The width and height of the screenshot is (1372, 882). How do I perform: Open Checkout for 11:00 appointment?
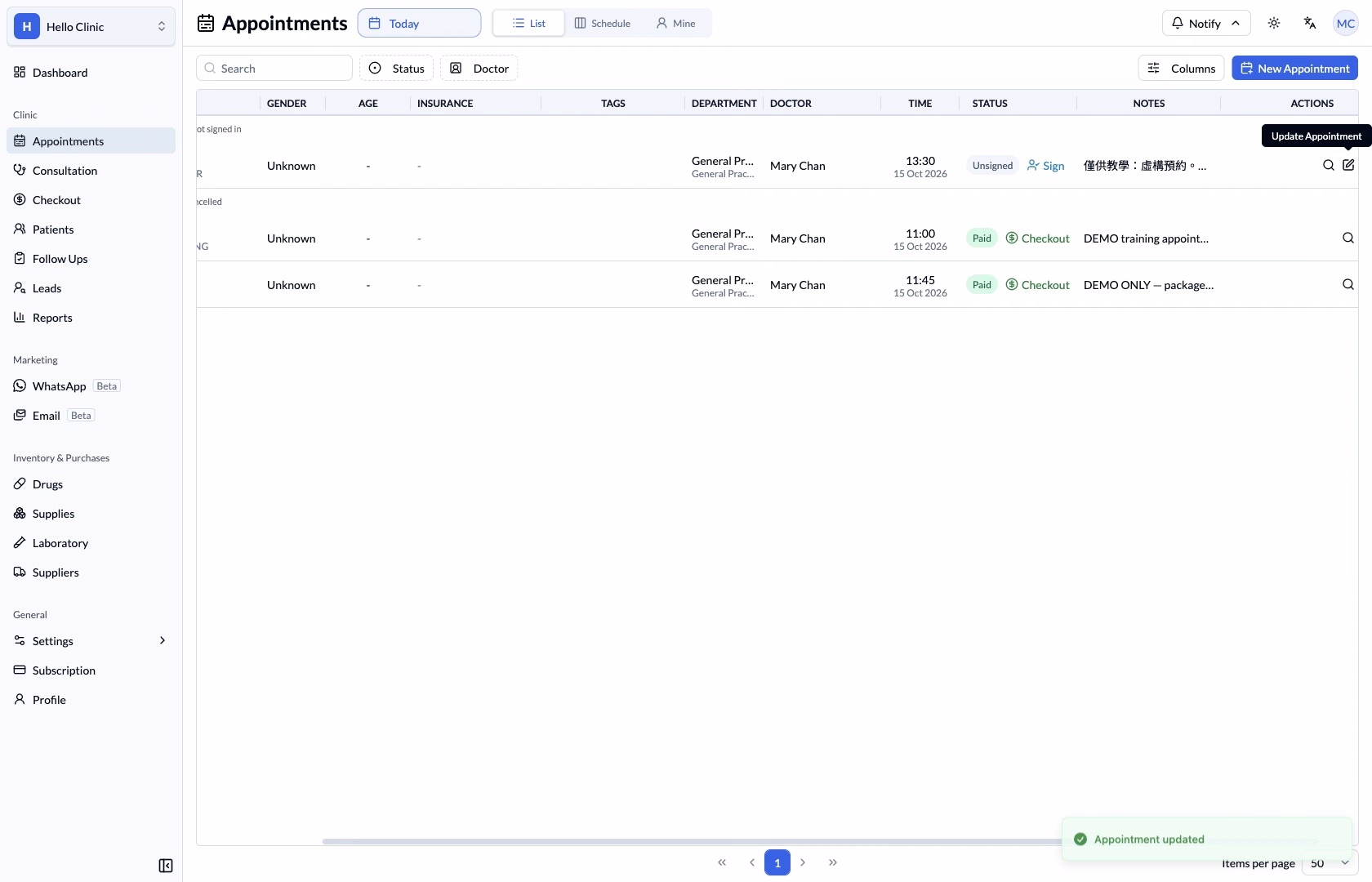coord(1037,238)
